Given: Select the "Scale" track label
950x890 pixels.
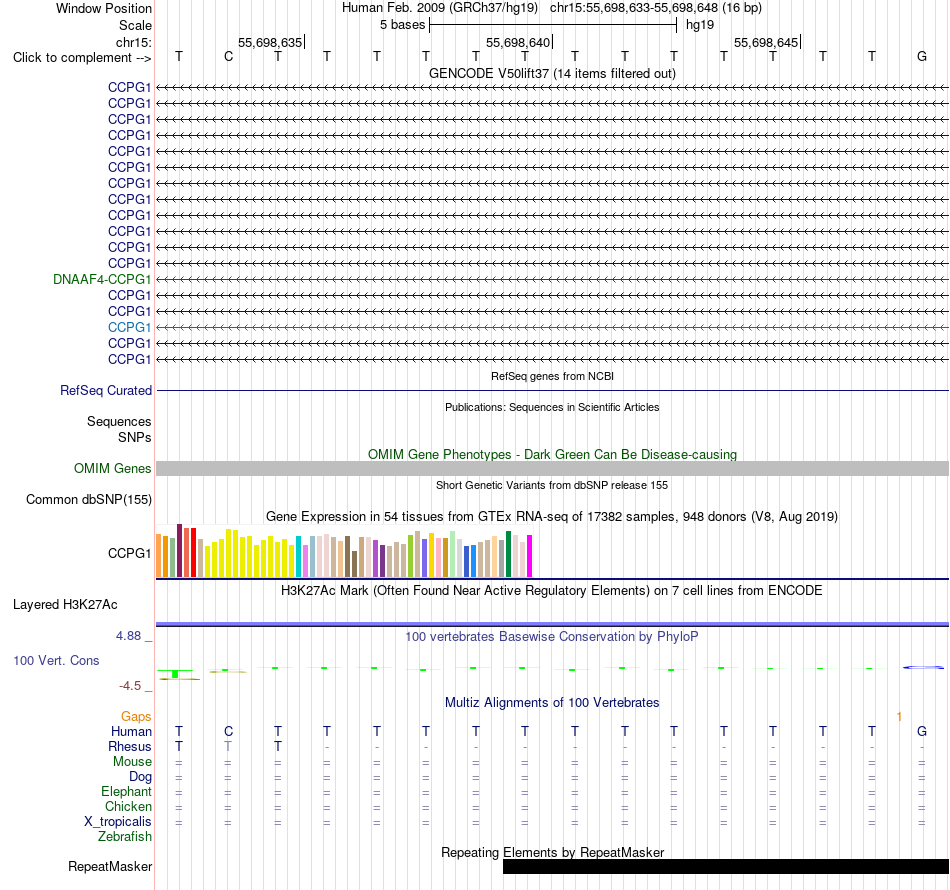Looking at the screenshot, I should coord(135,25).
